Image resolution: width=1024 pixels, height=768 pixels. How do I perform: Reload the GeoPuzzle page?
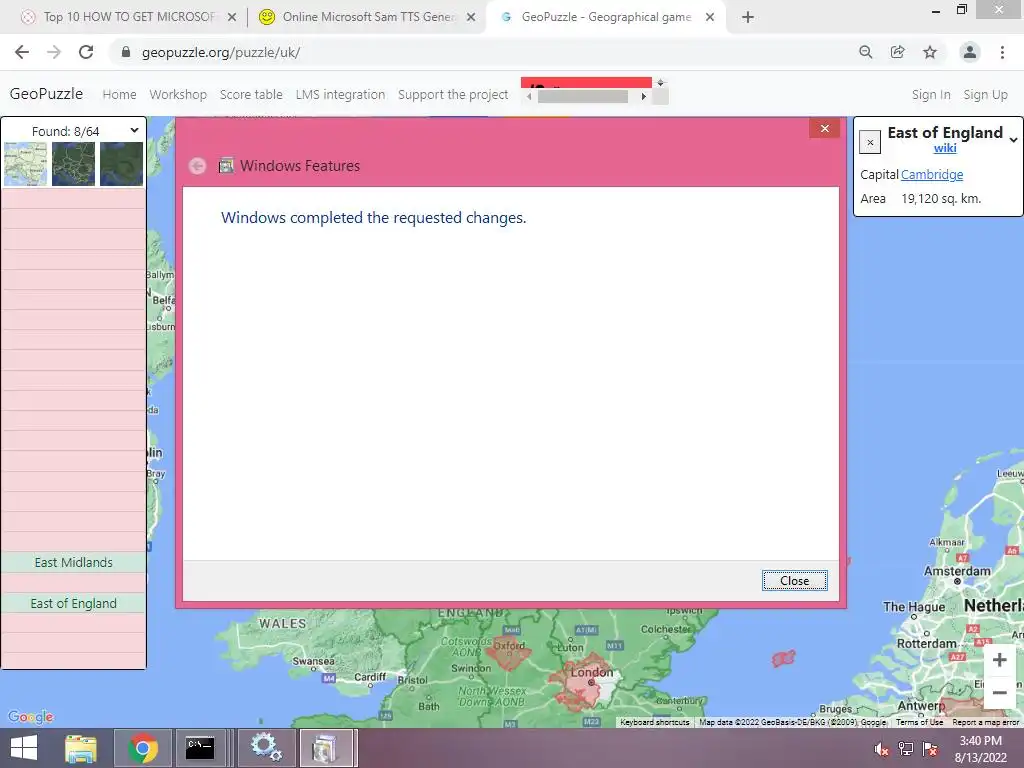point(86,52)
